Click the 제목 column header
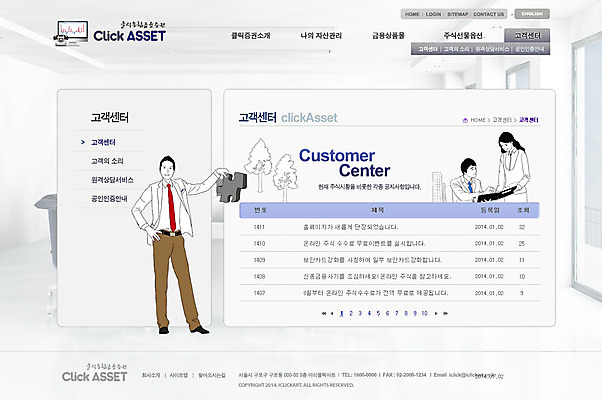 click(378, 210)
